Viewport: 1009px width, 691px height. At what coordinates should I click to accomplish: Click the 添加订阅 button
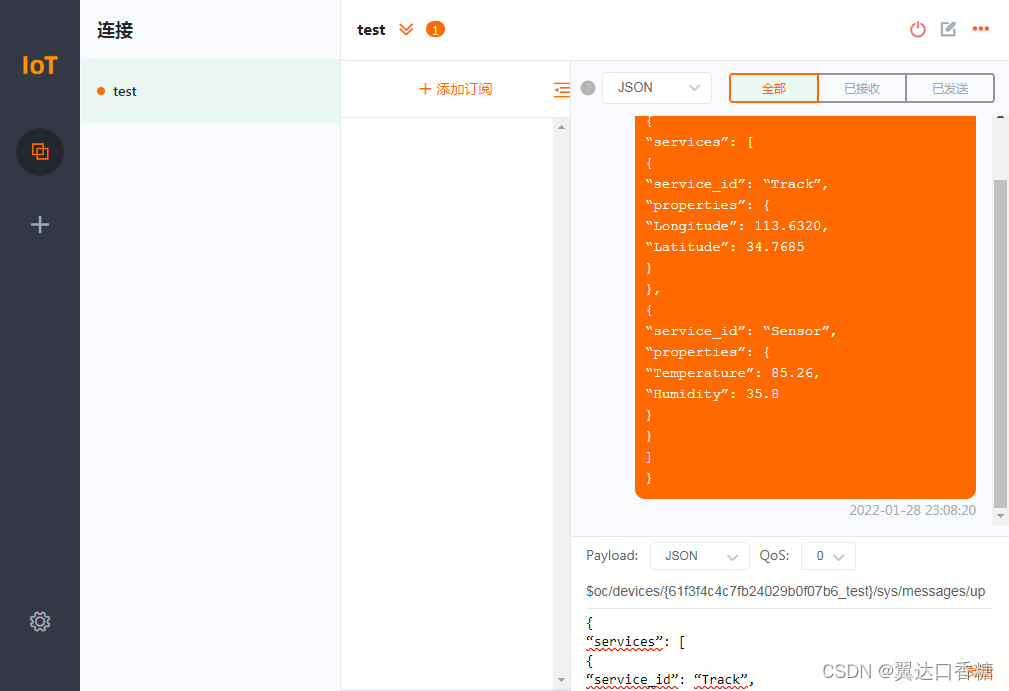456,89
